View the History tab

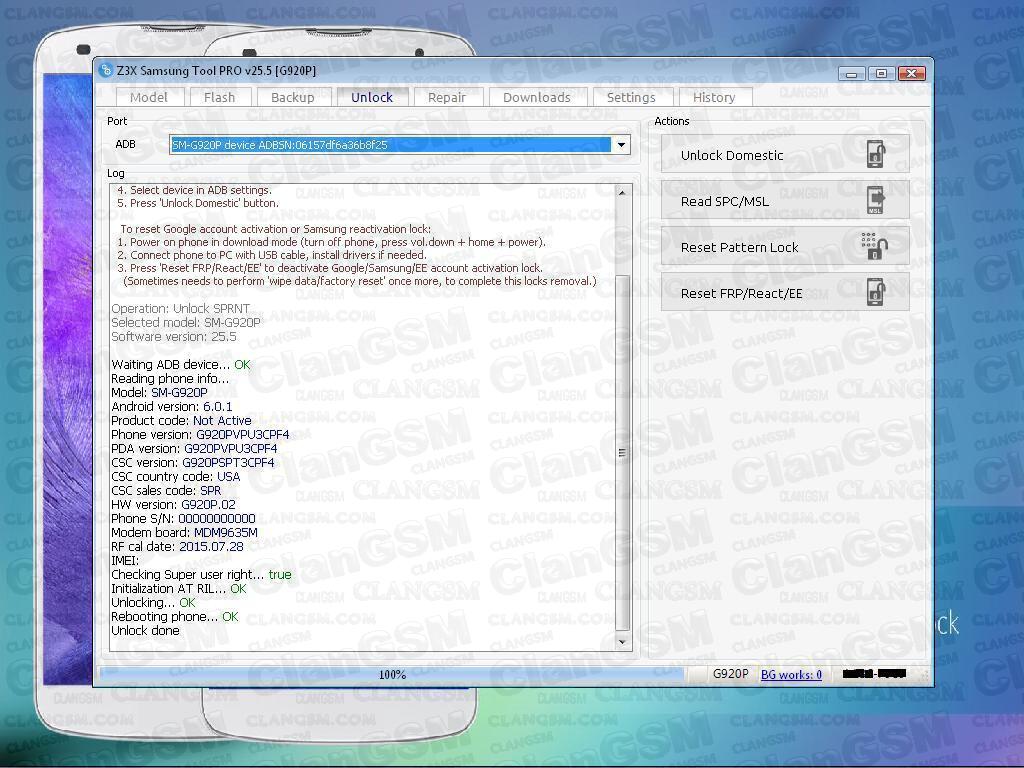pyautogui.click(x=714, y=97)
